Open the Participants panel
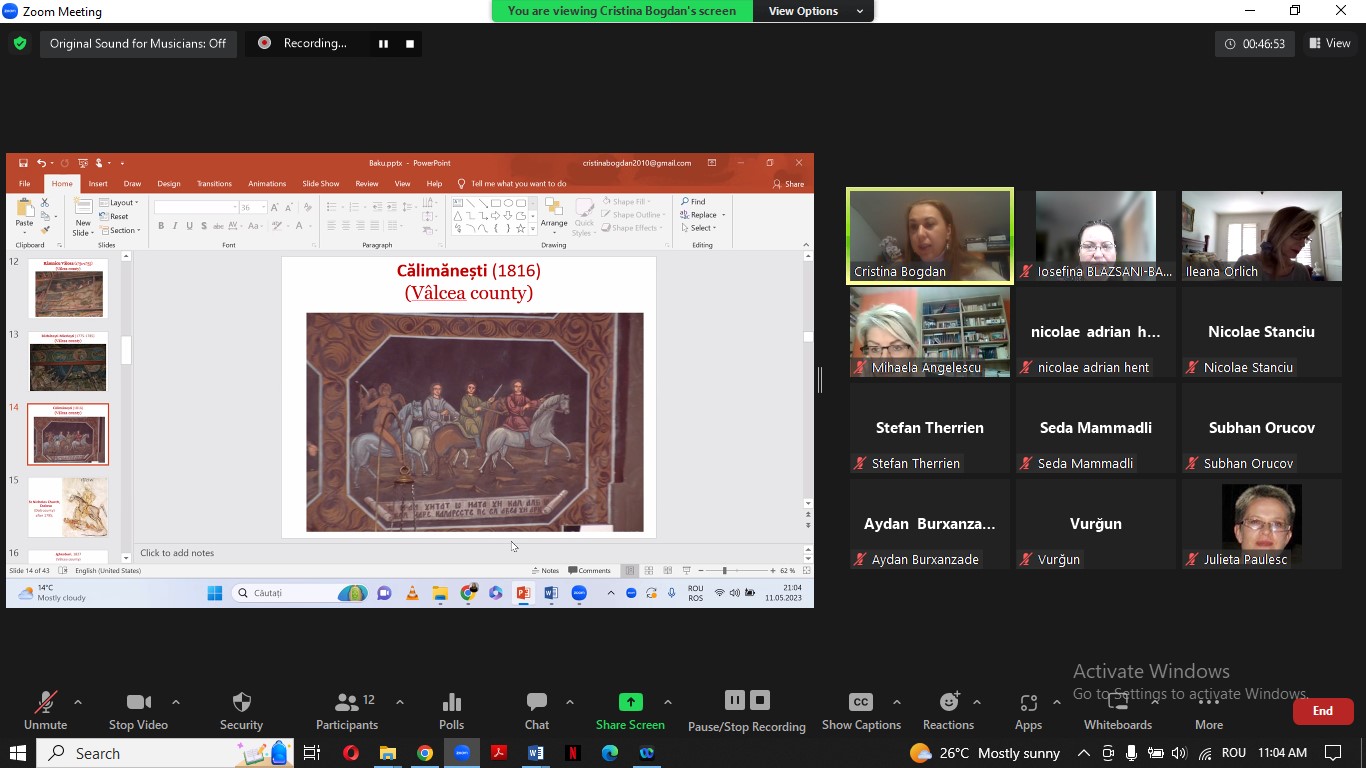The width and height of the screenshot is (1366, 768). coord(347,711)
